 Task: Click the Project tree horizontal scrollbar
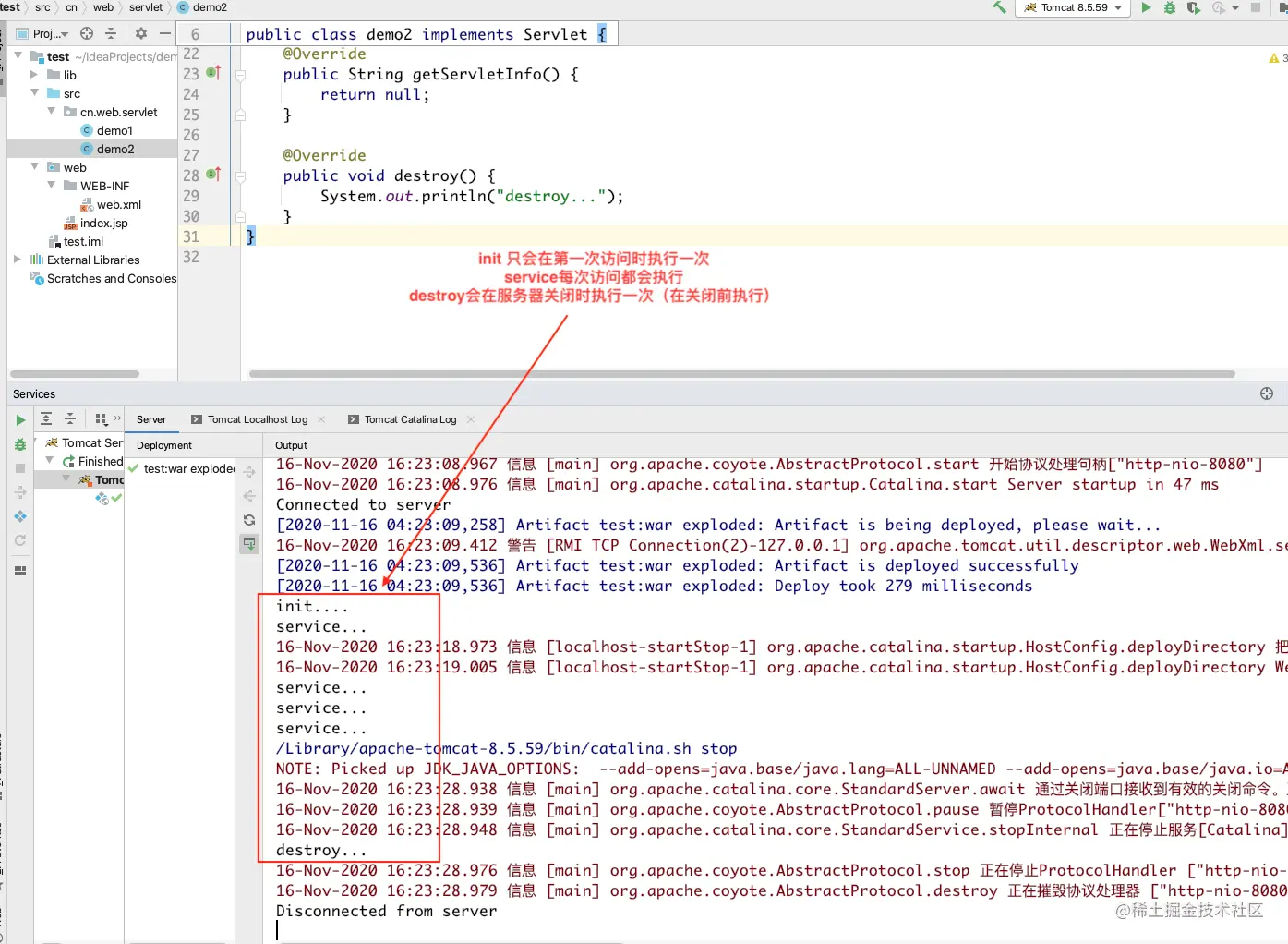pyautogui.click(x=74, y=374)
